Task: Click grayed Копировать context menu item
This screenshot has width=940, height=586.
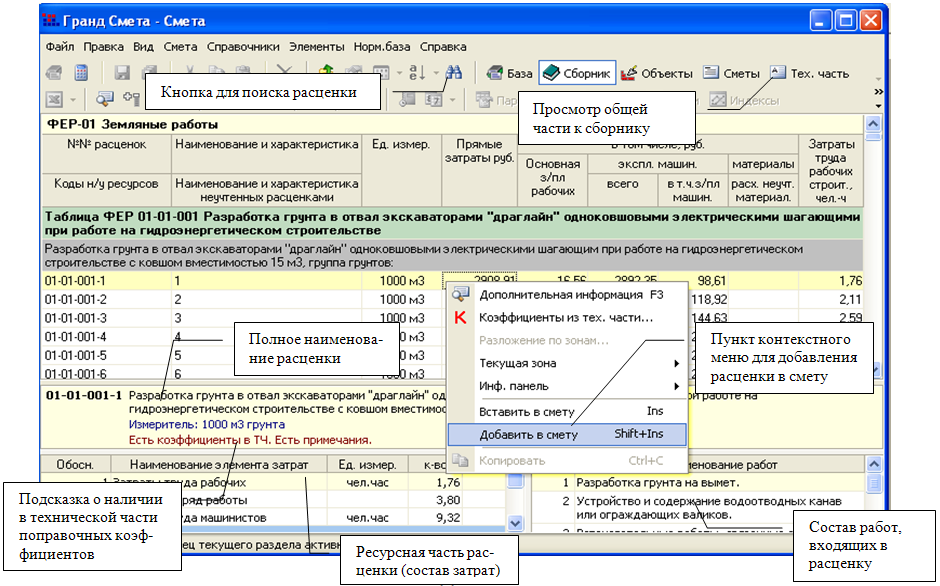Action: coord(567,461)
